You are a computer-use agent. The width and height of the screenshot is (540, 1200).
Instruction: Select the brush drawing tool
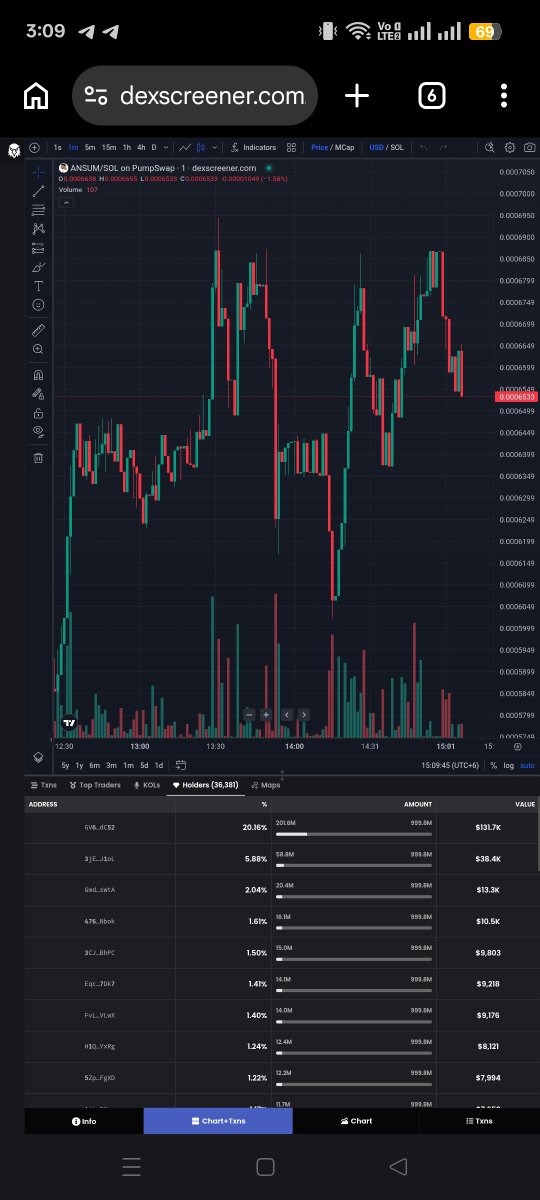tap(38, 267)
